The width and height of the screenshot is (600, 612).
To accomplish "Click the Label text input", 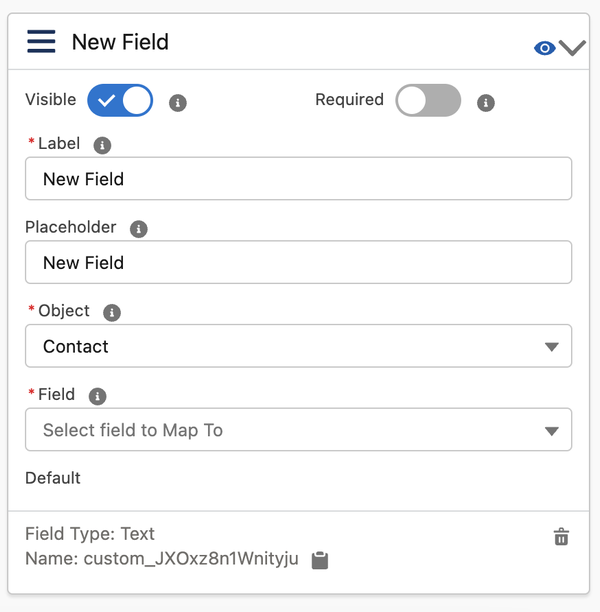I will [x=298, y=179].
